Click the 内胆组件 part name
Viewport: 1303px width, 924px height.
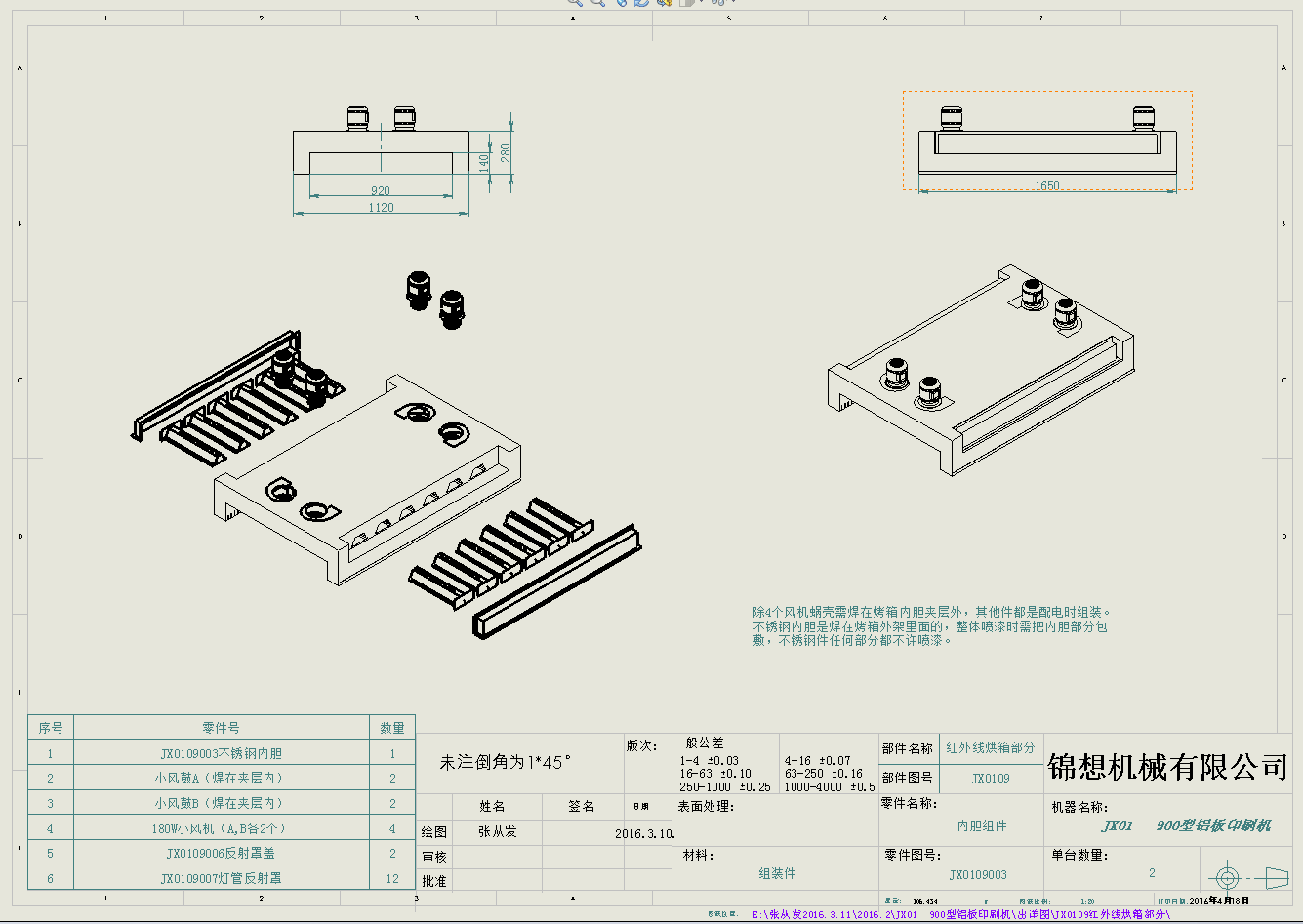click(x=982, y=825)
